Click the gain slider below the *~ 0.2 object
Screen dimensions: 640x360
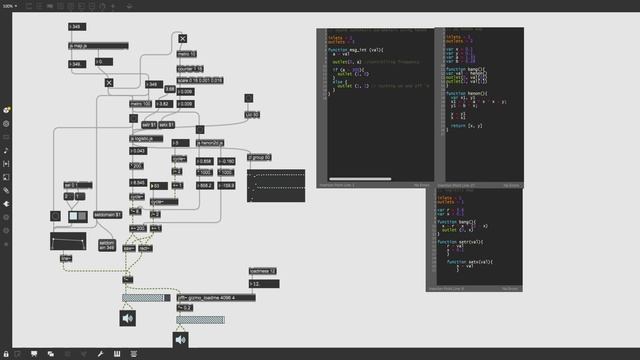point(200,320)
